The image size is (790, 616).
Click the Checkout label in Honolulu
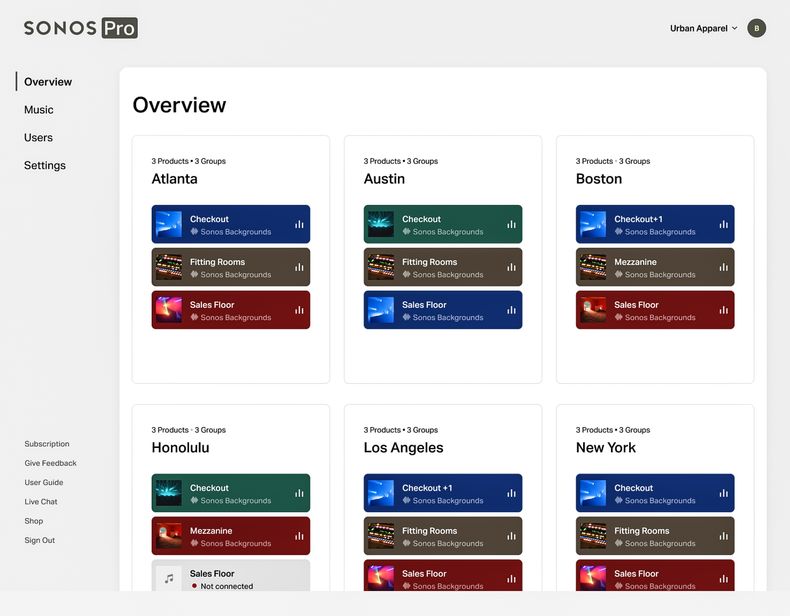(x=209, y=488)
